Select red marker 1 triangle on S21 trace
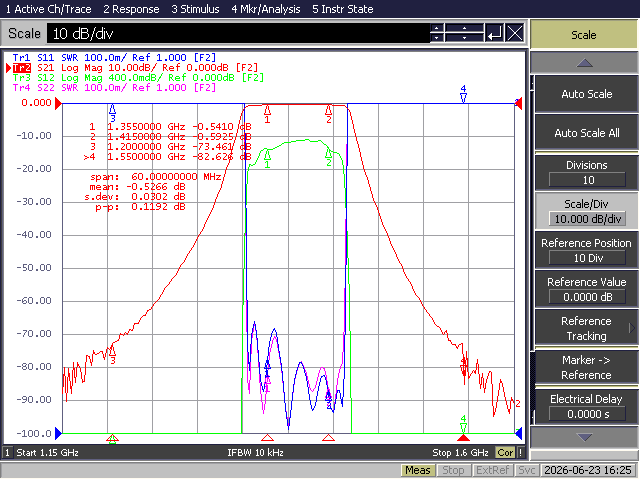The height and width of the screenshot is (480, 640). coord(267,110)
